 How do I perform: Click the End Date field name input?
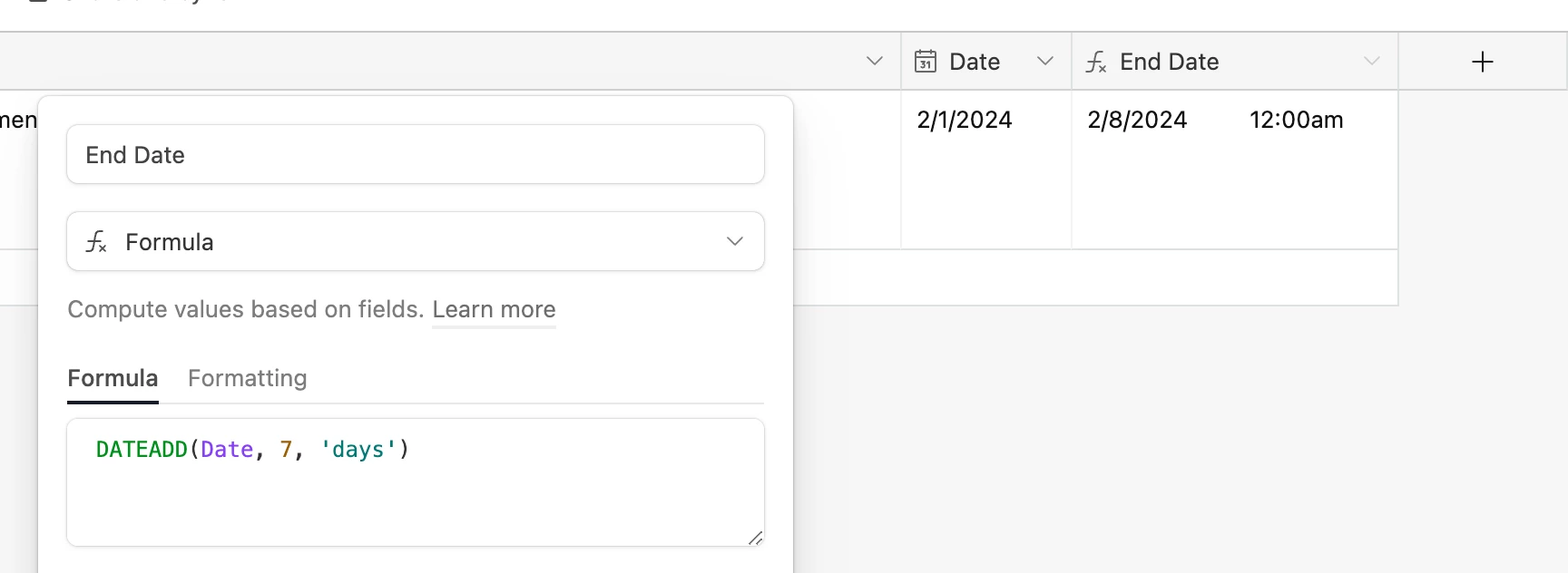click(x=416, y=154)
